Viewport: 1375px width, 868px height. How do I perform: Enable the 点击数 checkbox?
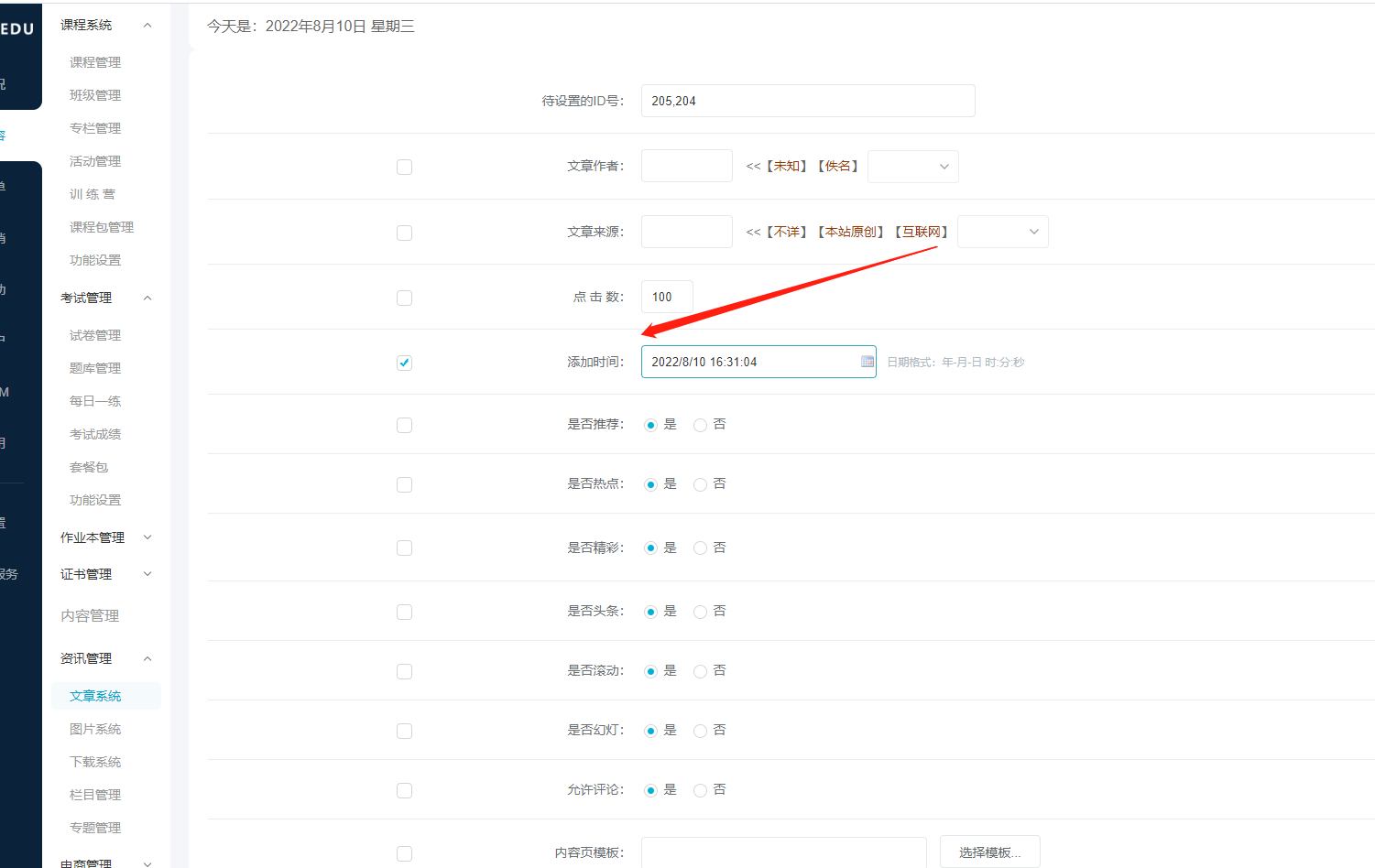pyautogui.click(x=404, y=298)
